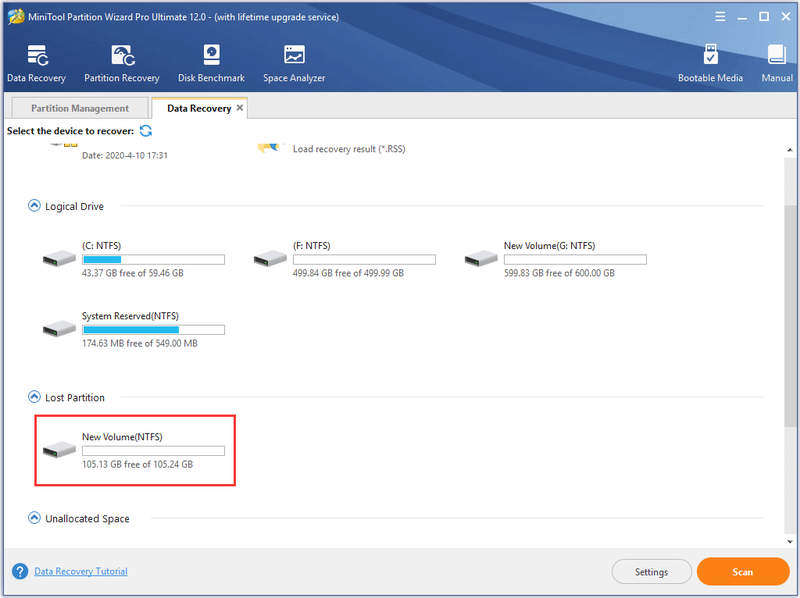Click the '43.37 GB free of 59.46 GB' text
The width and height of the screenshot is (800, 598).
[133, 273]
